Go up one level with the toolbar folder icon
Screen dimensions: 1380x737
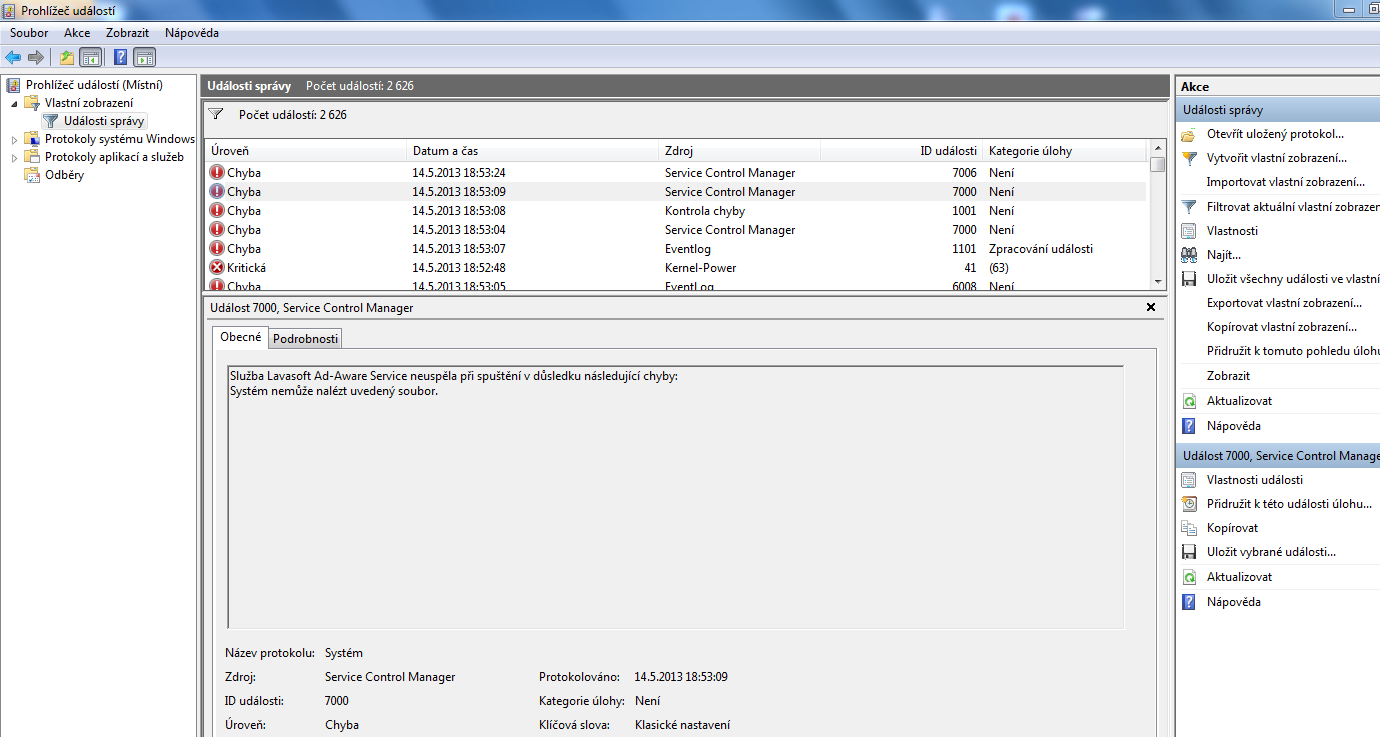[67, 57]
